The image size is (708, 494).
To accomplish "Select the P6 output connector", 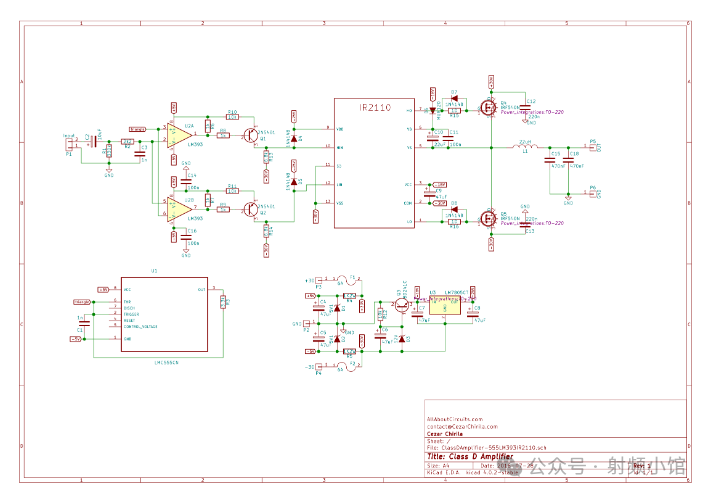I will point(590,192).
